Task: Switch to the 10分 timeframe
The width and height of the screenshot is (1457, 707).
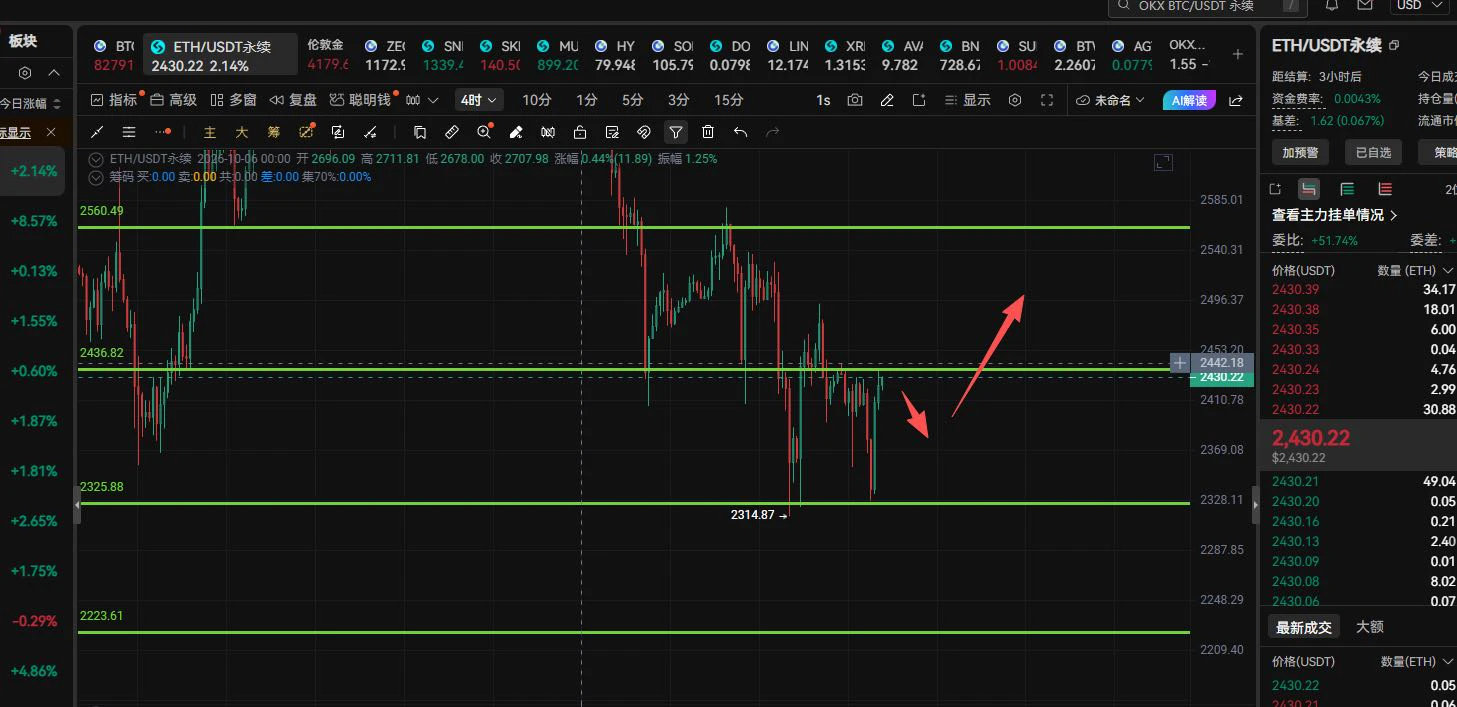Action: coord(537,100)
